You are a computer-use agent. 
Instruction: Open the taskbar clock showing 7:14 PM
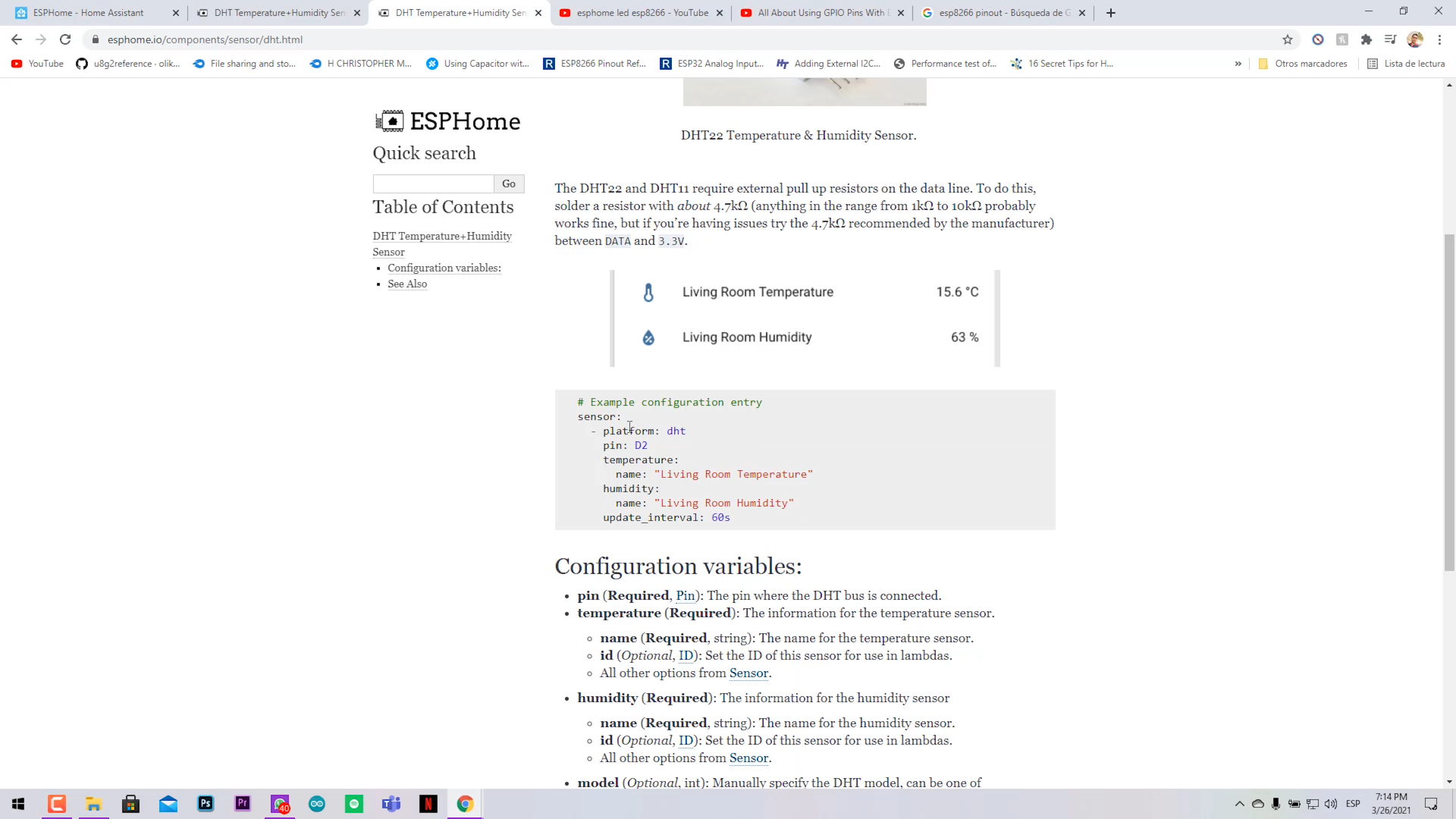[1392, 804]
